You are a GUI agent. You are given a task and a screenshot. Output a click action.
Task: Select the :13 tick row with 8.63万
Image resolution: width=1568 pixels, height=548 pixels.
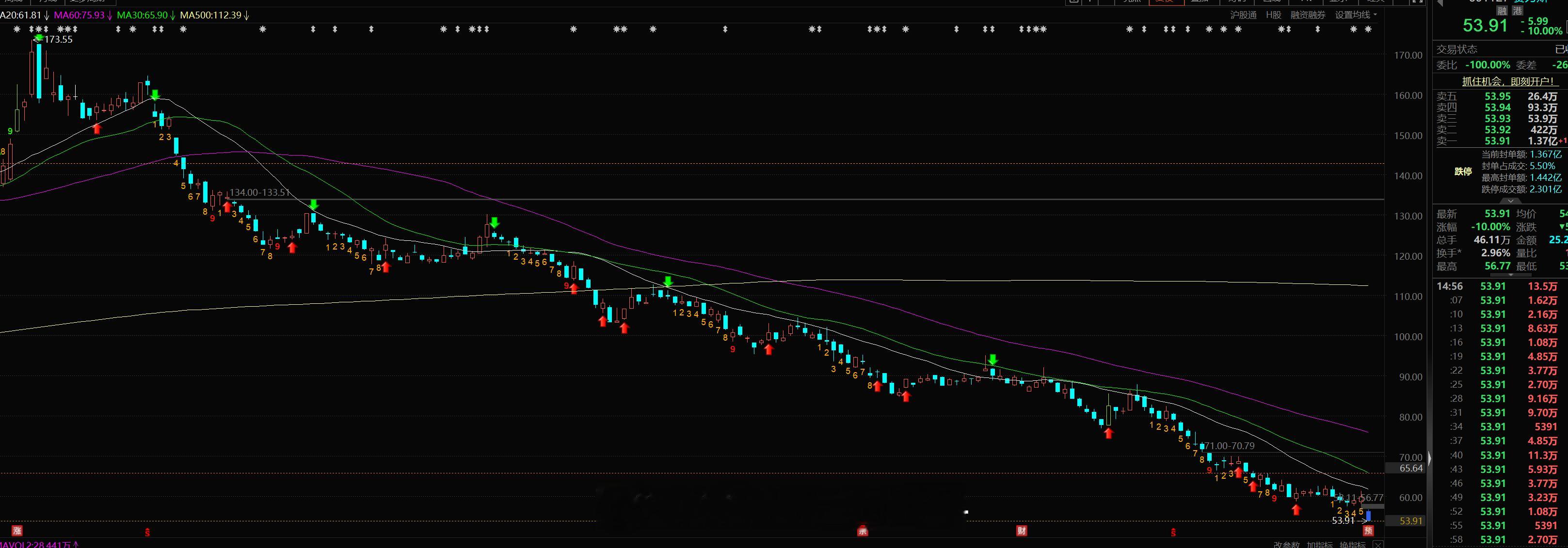1501,329
